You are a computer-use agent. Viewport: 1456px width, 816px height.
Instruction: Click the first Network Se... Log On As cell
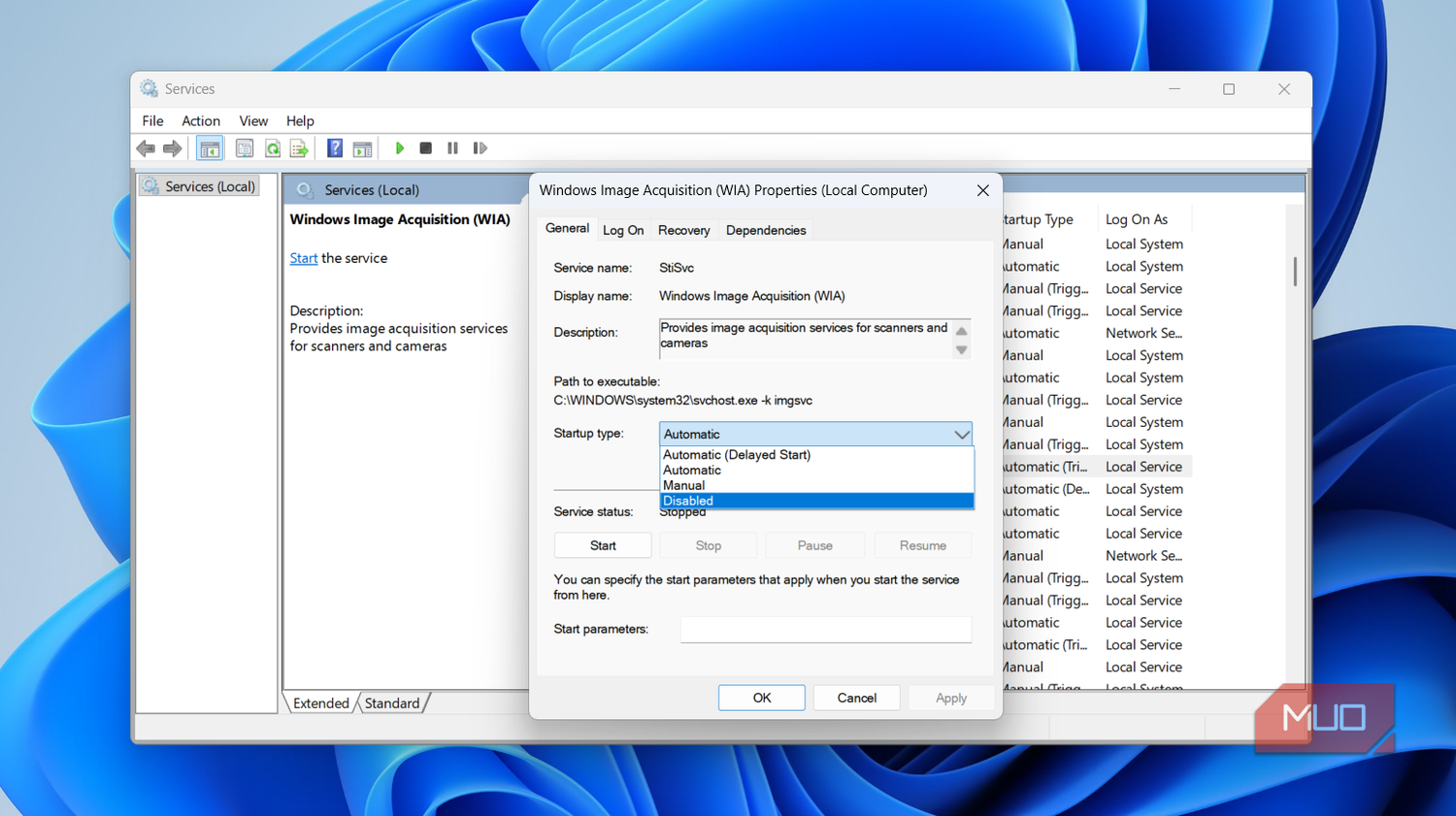click(1143, 333)
